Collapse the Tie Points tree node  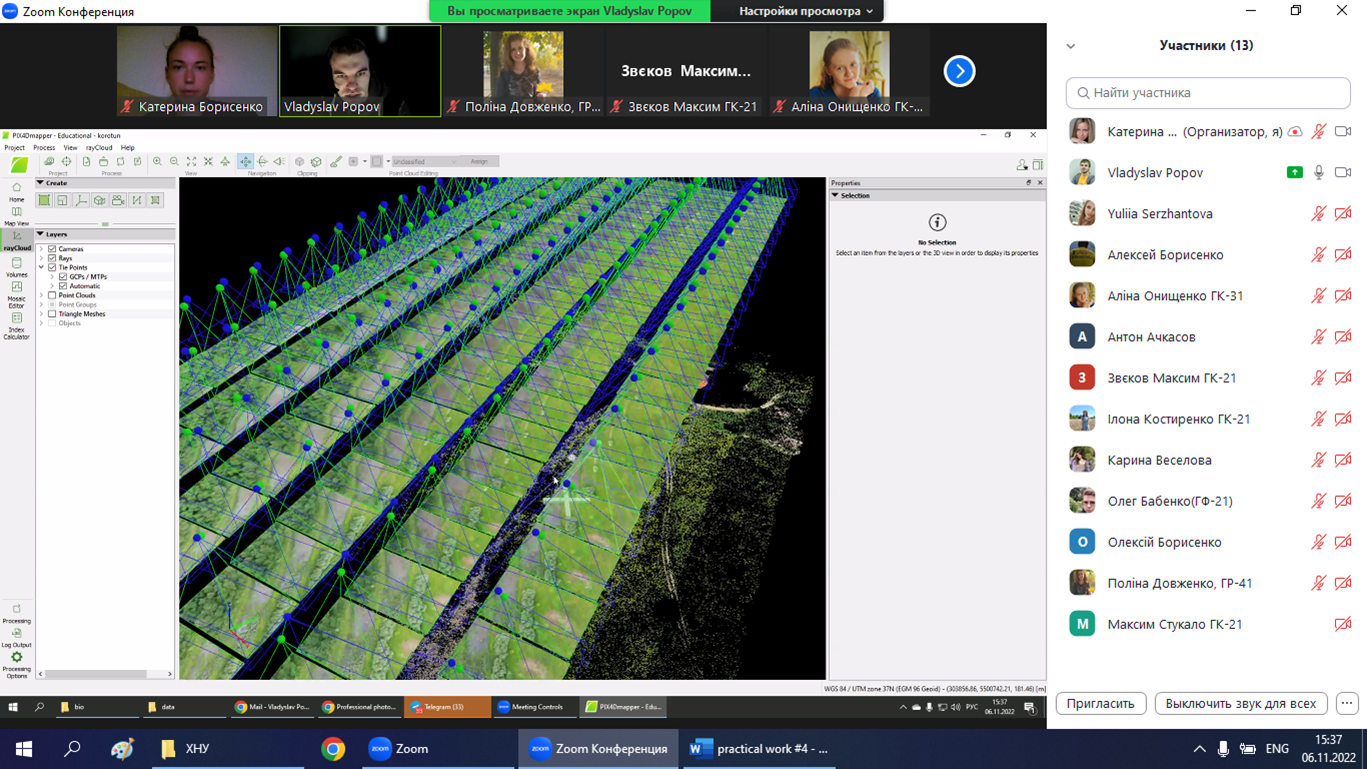tap(42, 268)
